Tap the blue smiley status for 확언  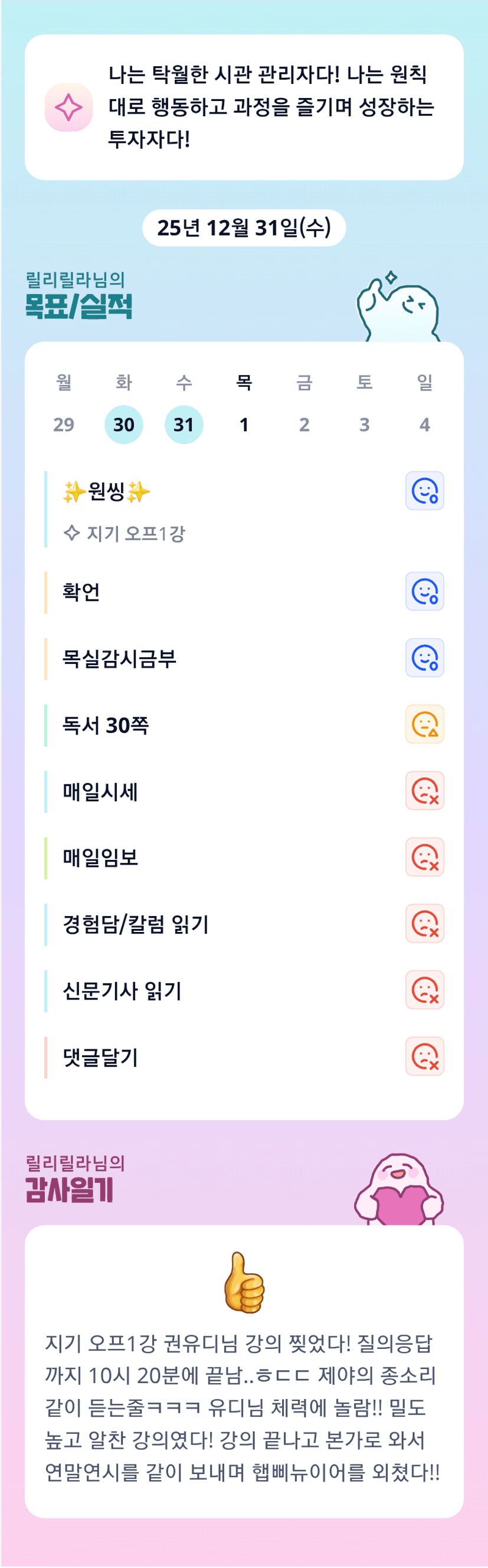[424, 591]
